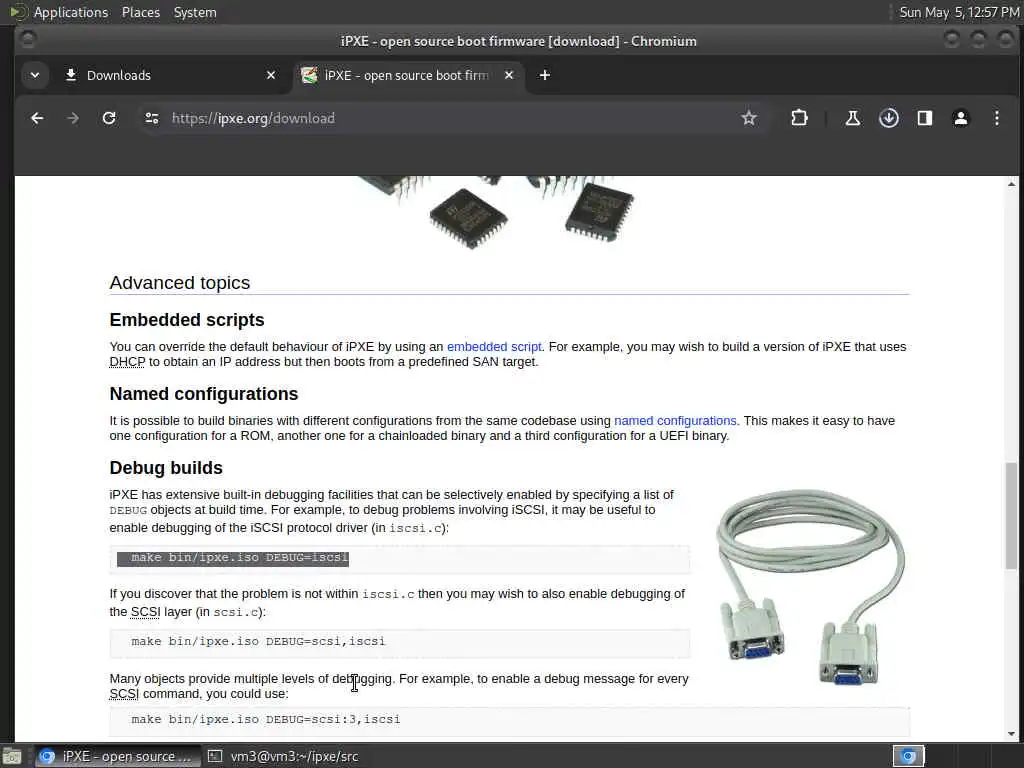Click the Advanced topics heading

point(180,283)
